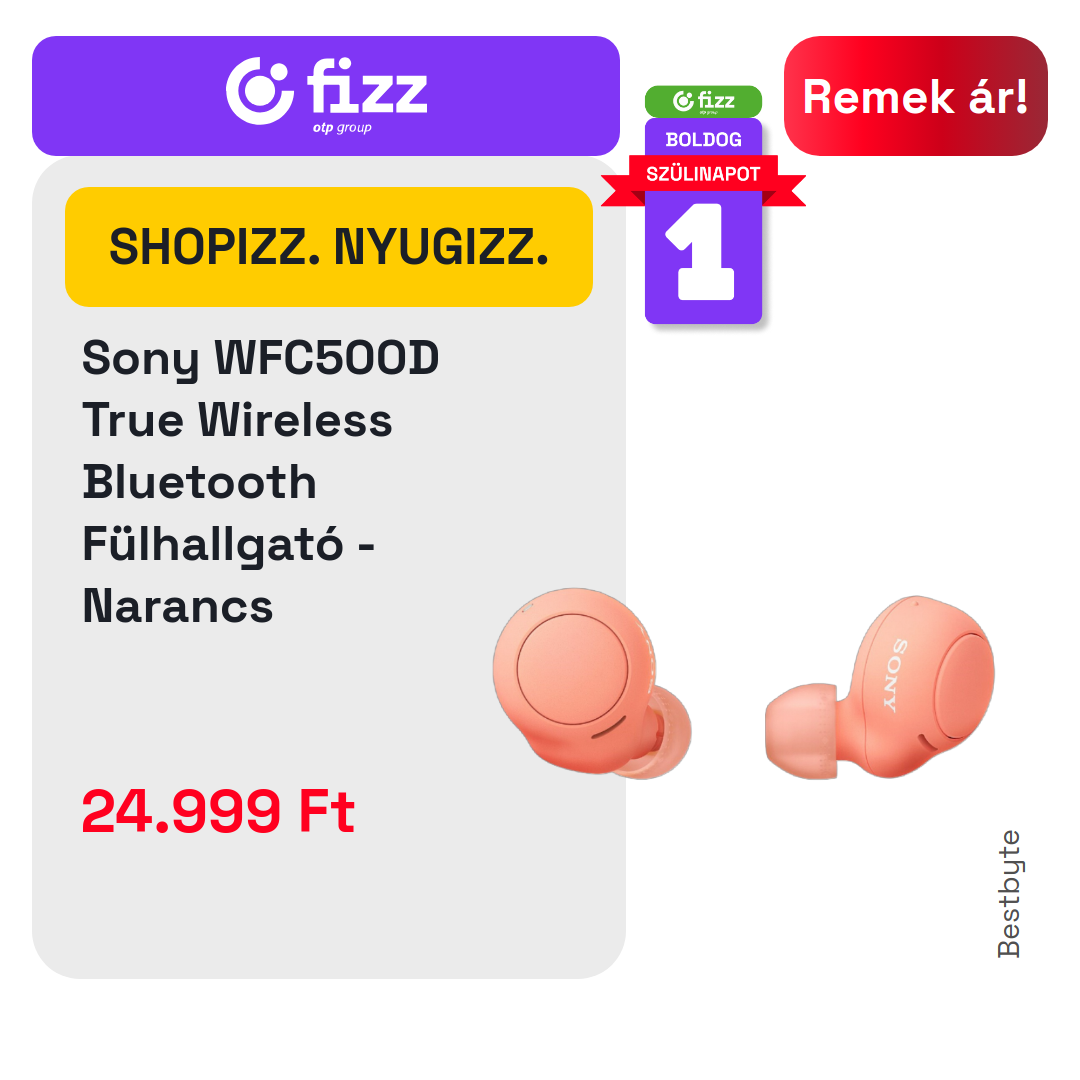This screenshot has height=1080, width=1080.
Task: Click the Fülhallgató - Narancs text line
Action: pyautogui.click(x=228, y=575)
